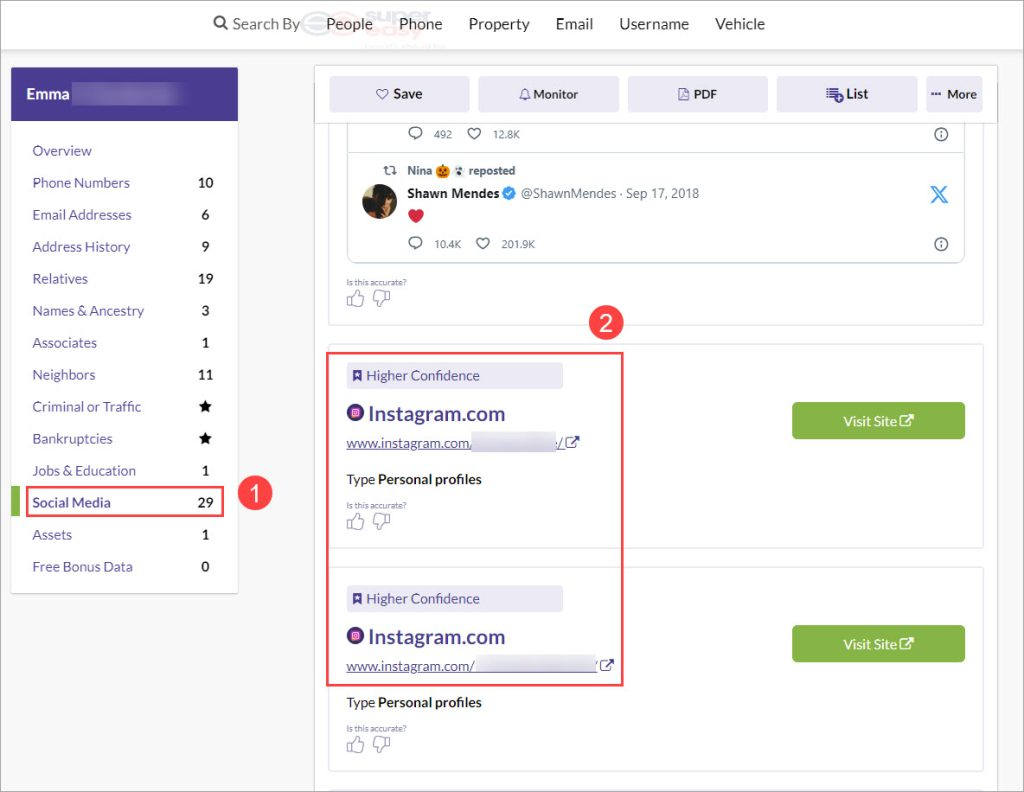
Task: Thumbs up the second Instagram result
Action: 355,745
